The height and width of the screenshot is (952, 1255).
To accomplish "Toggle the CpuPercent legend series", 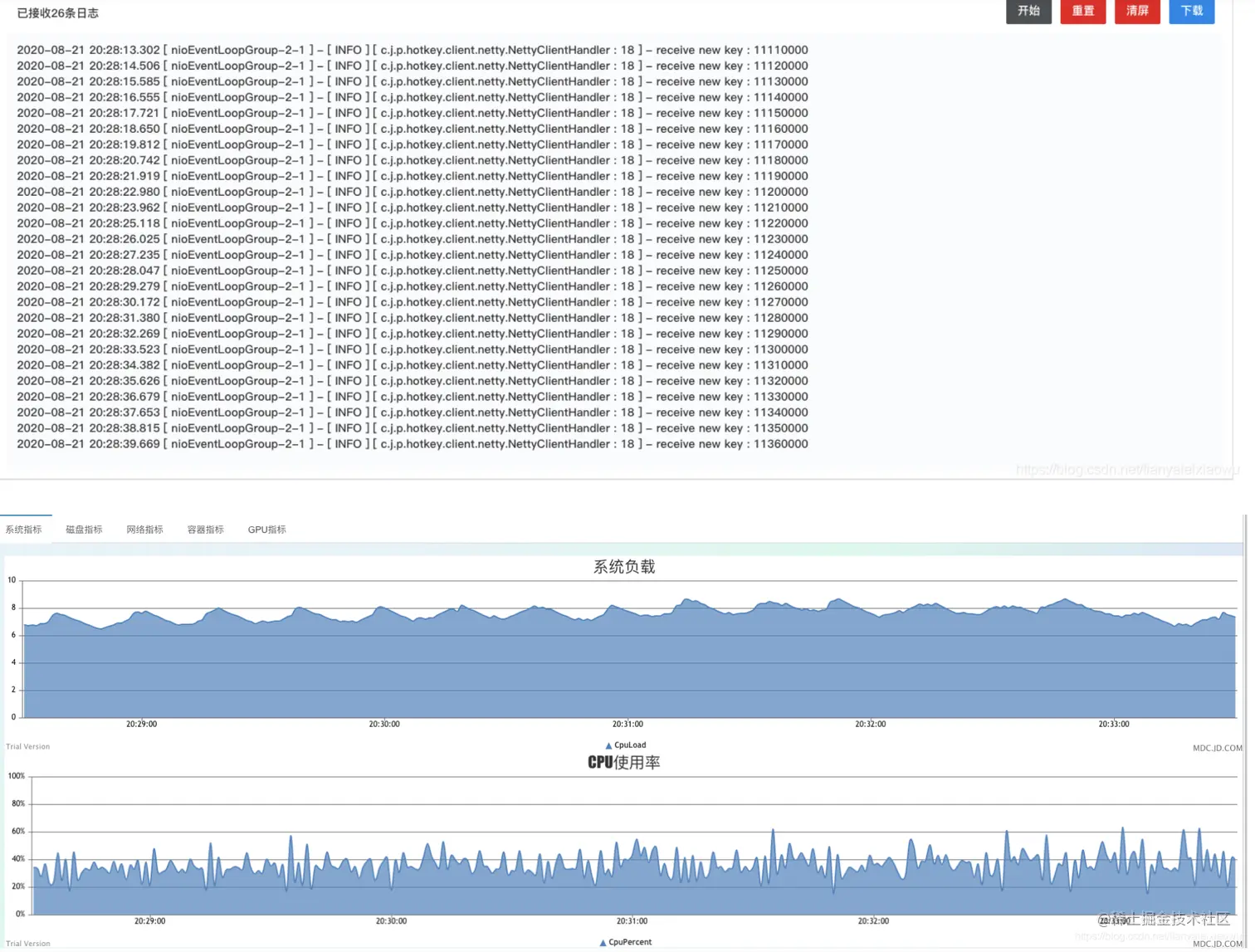I will 625,942.
